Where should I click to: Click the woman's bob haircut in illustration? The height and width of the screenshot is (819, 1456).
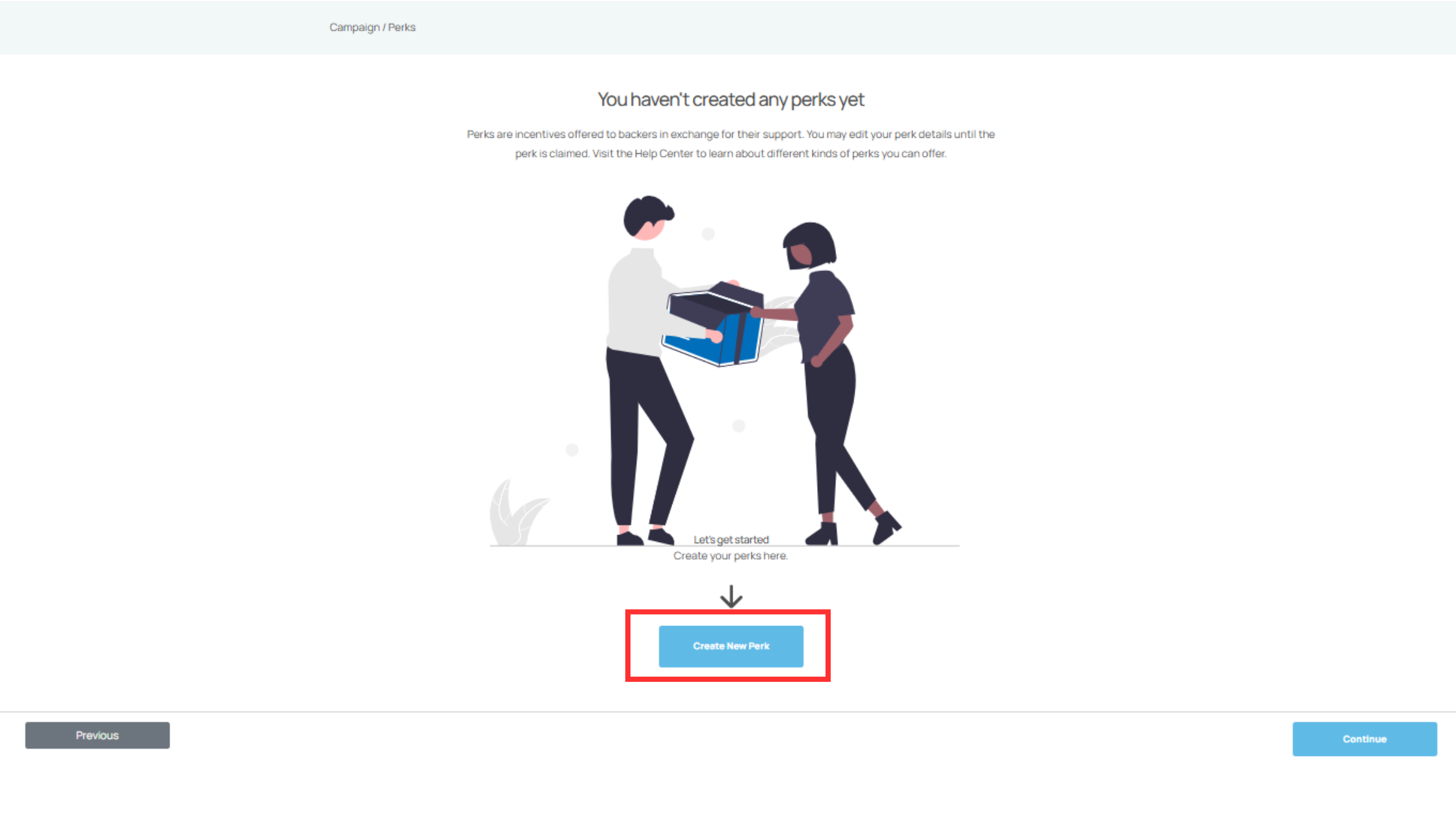coord(811,244)
